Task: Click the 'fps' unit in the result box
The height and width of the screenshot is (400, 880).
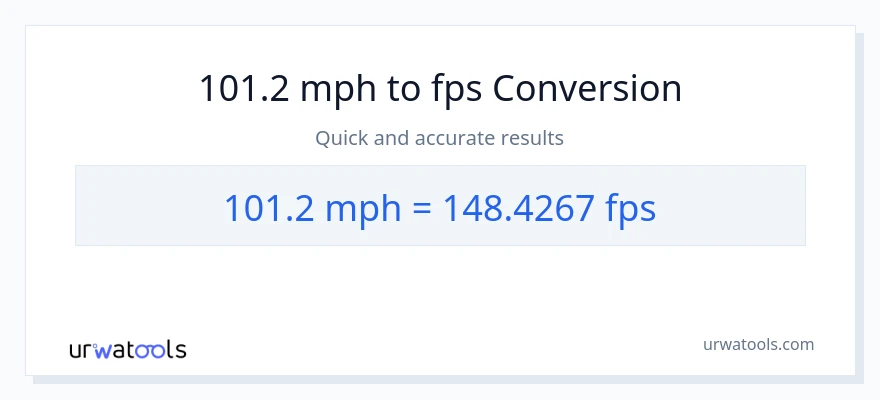Action: (x=631, y=208)
